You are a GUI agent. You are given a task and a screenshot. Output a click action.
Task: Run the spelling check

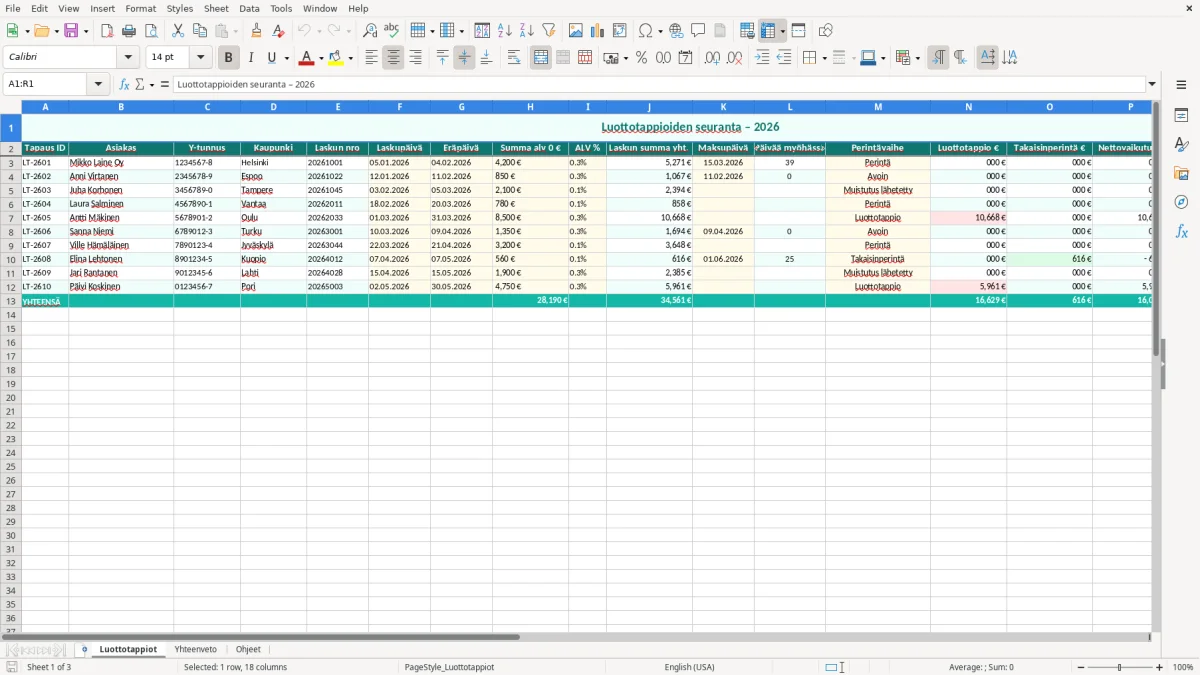(x=392, y=31)
